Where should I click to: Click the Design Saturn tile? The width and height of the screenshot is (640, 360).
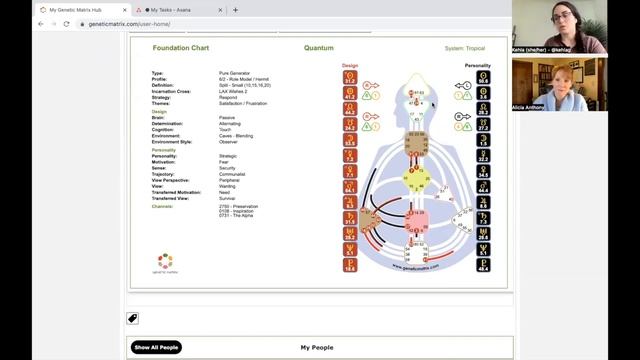[x=350, y=218]
